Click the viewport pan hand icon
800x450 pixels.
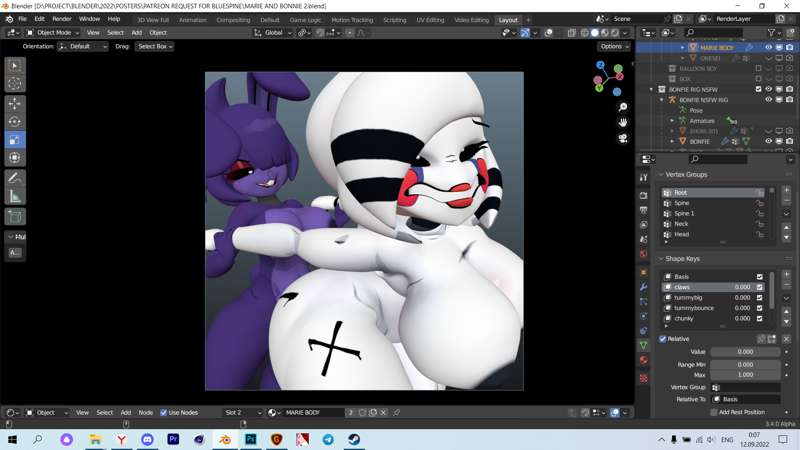(x=623, y=123)
